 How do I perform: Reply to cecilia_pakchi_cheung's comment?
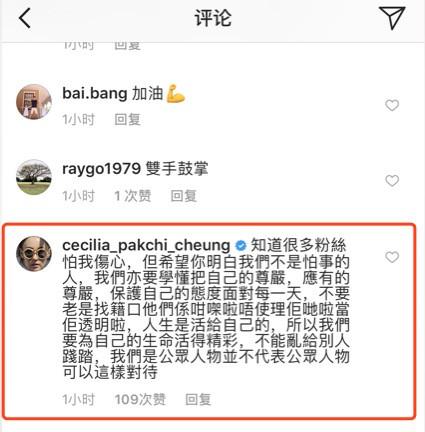pyautogui.click(x=198, y=399)
